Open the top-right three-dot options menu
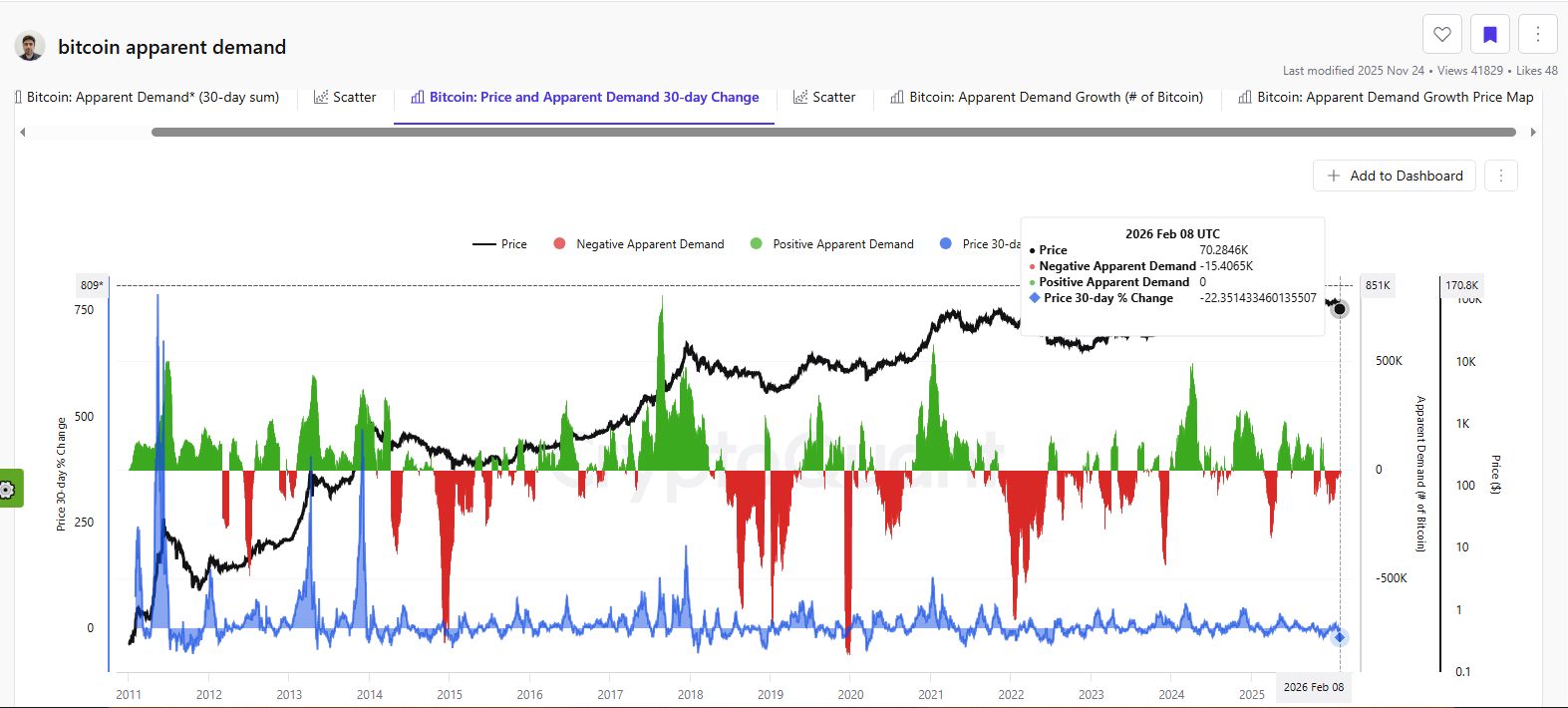1568x708 pixels. (1537, 35)
